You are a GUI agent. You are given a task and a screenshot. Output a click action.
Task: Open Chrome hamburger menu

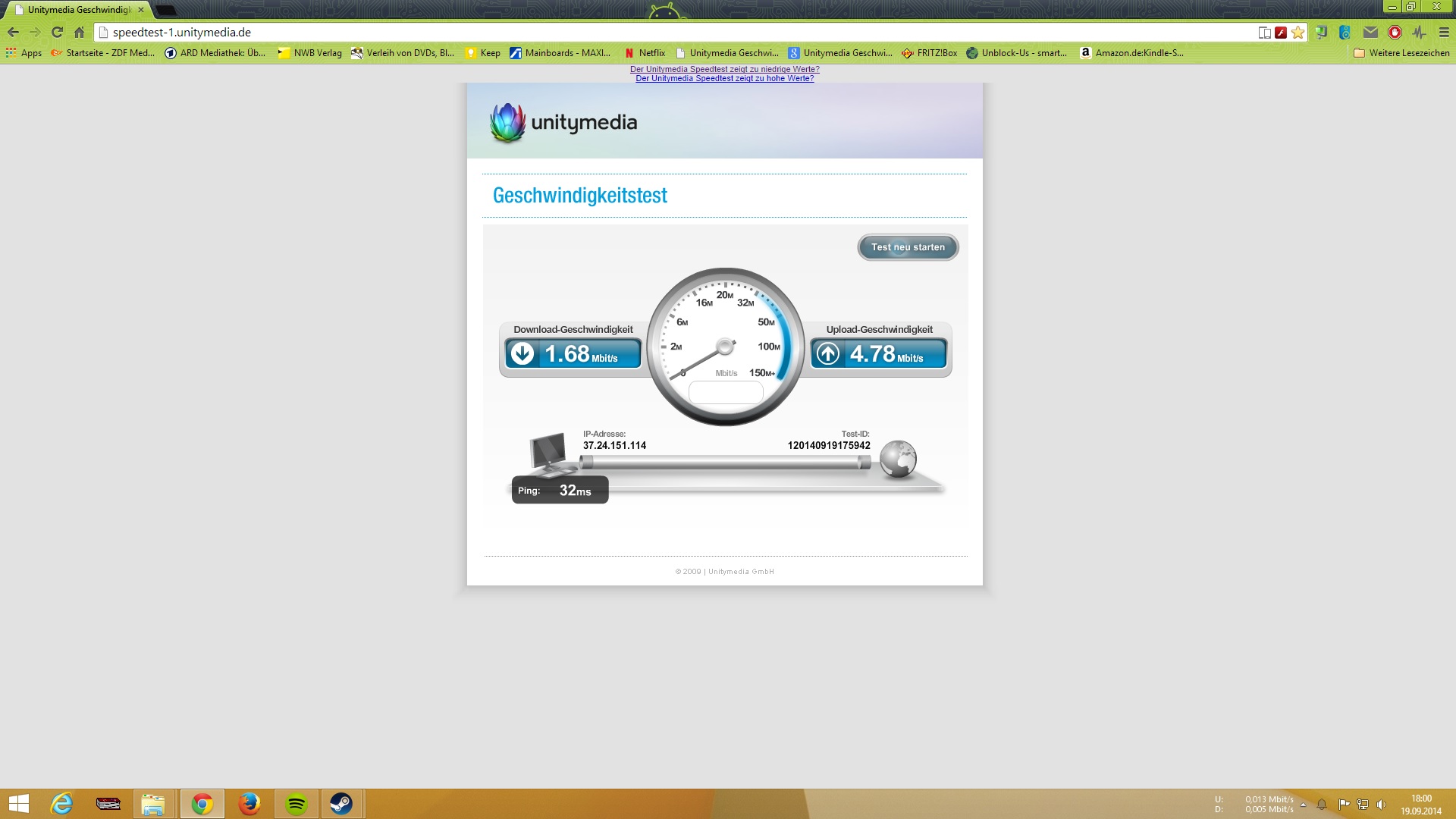coord(1444,33)
